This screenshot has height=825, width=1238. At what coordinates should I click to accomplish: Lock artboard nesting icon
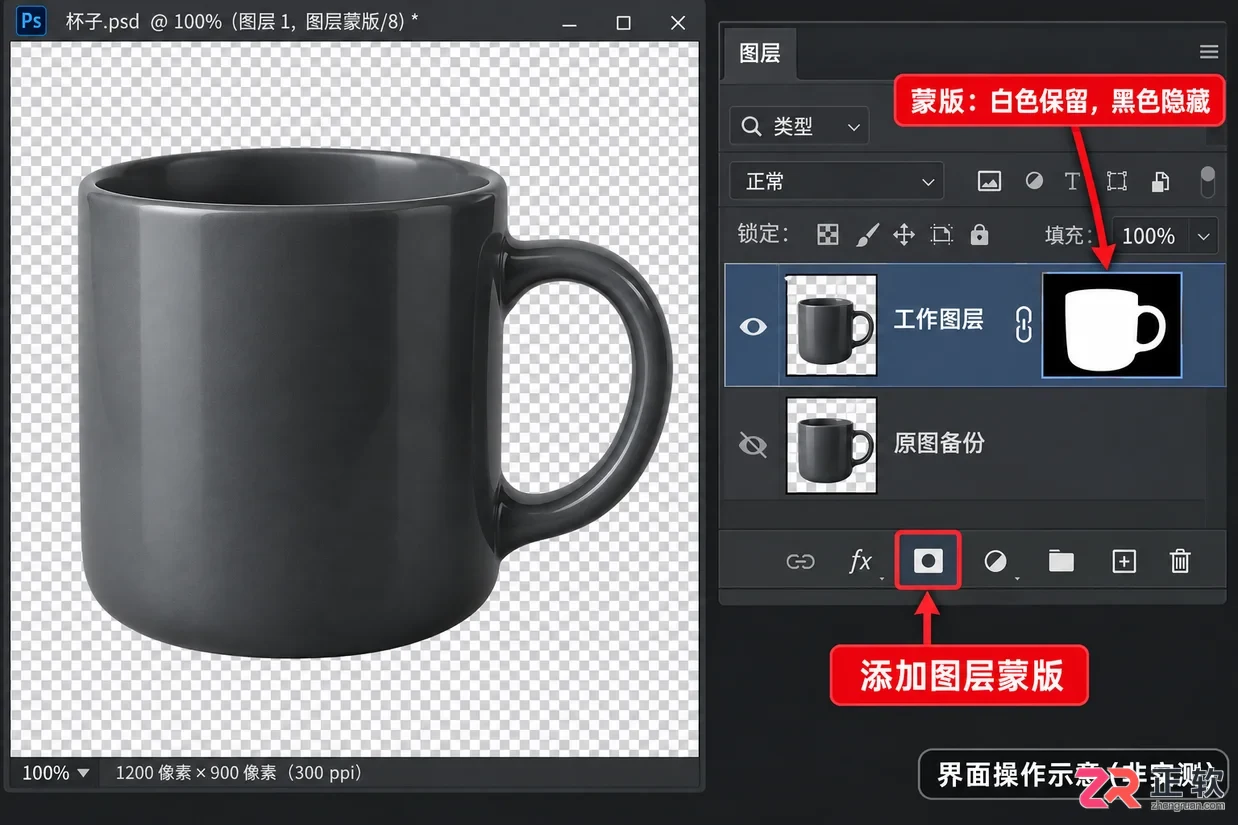[x=941, y=235]
